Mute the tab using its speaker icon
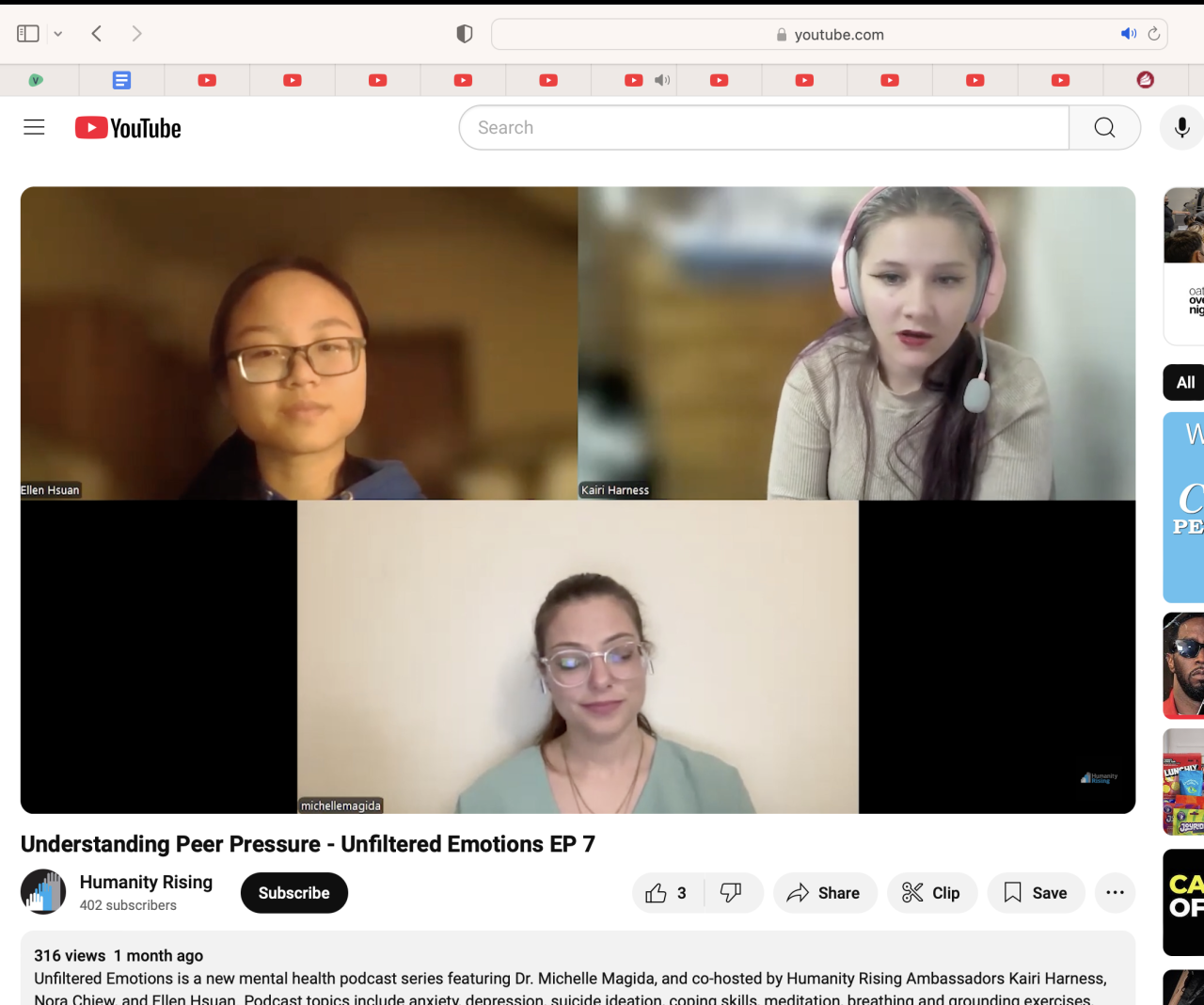 coord(662,80)
